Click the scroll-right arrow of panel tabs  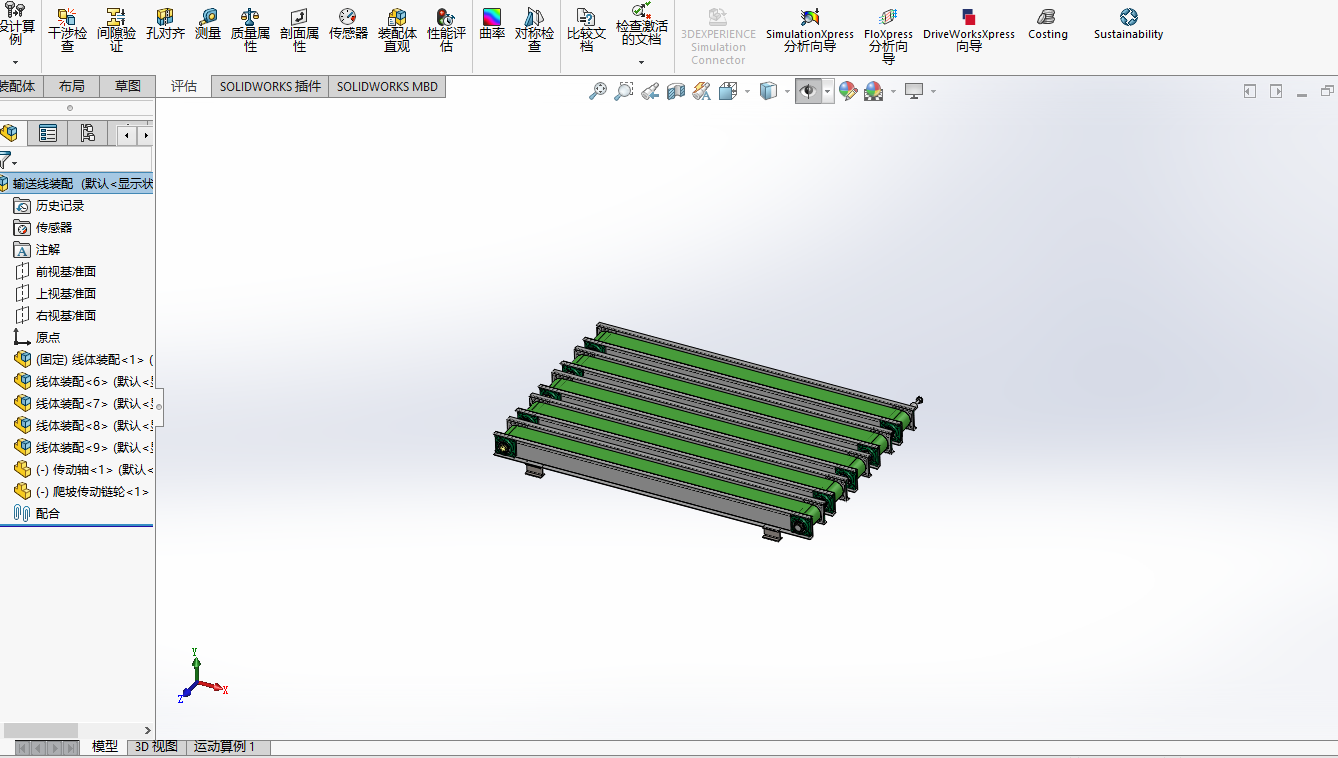[146, 134]
